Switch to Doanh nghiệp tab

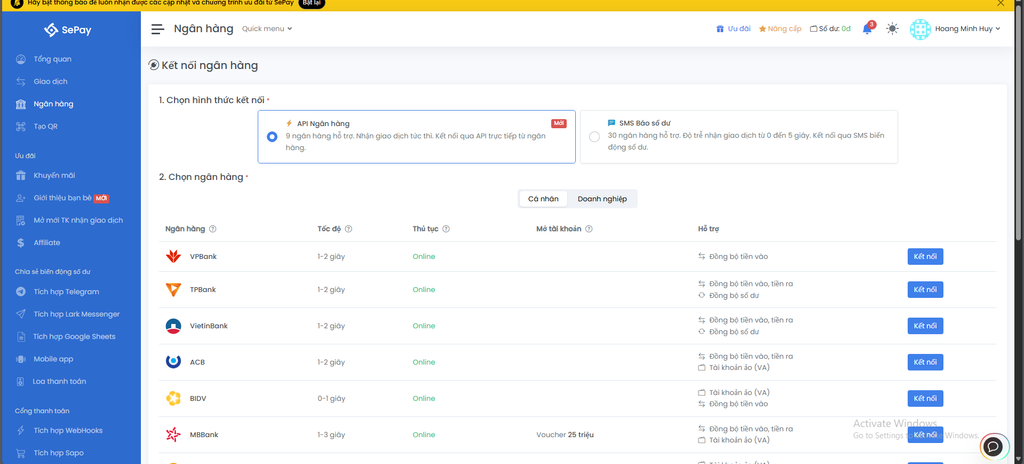(602, 199)
